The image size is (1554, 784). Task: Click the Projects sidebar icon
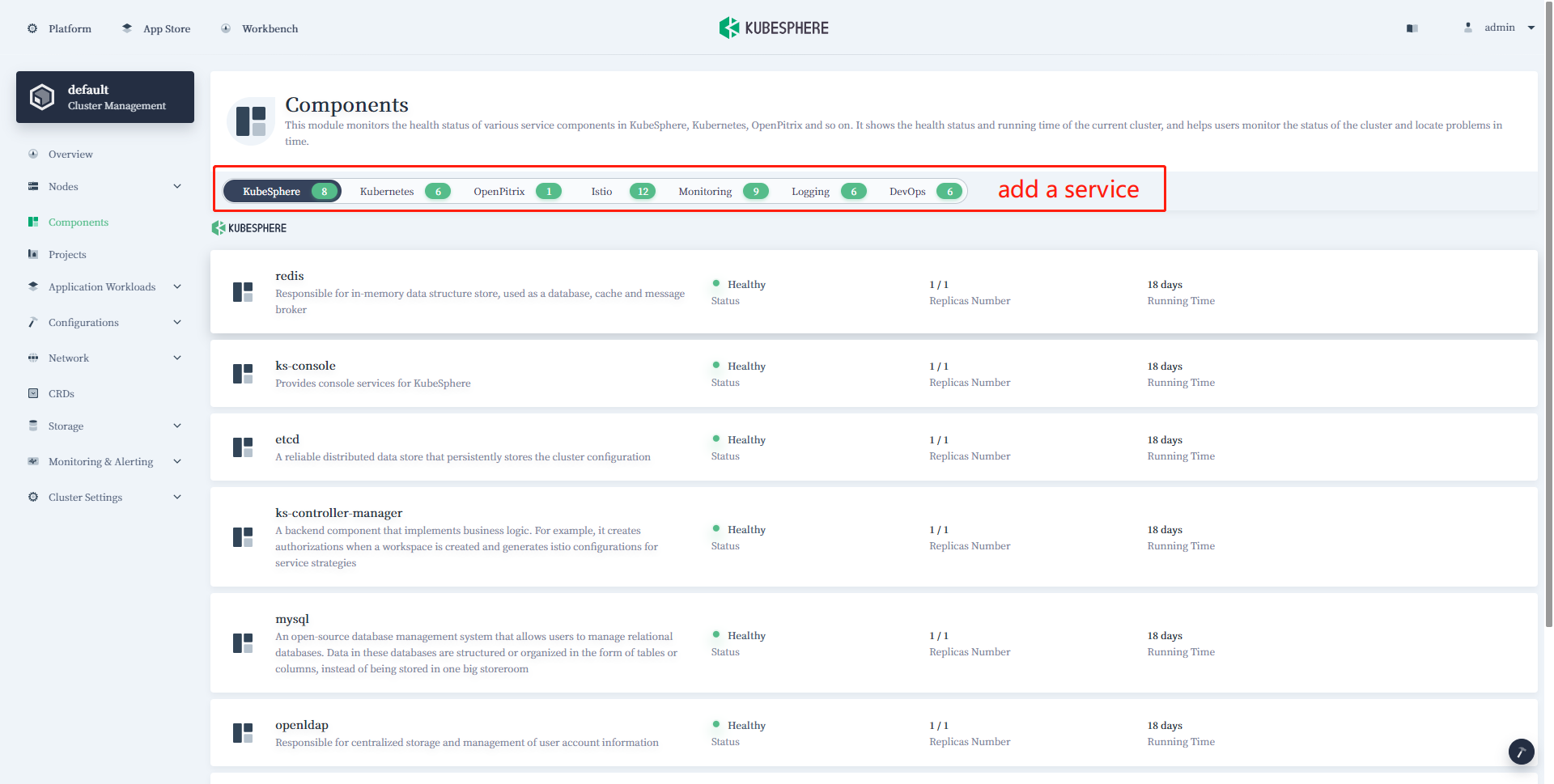[x=33, y=254]
